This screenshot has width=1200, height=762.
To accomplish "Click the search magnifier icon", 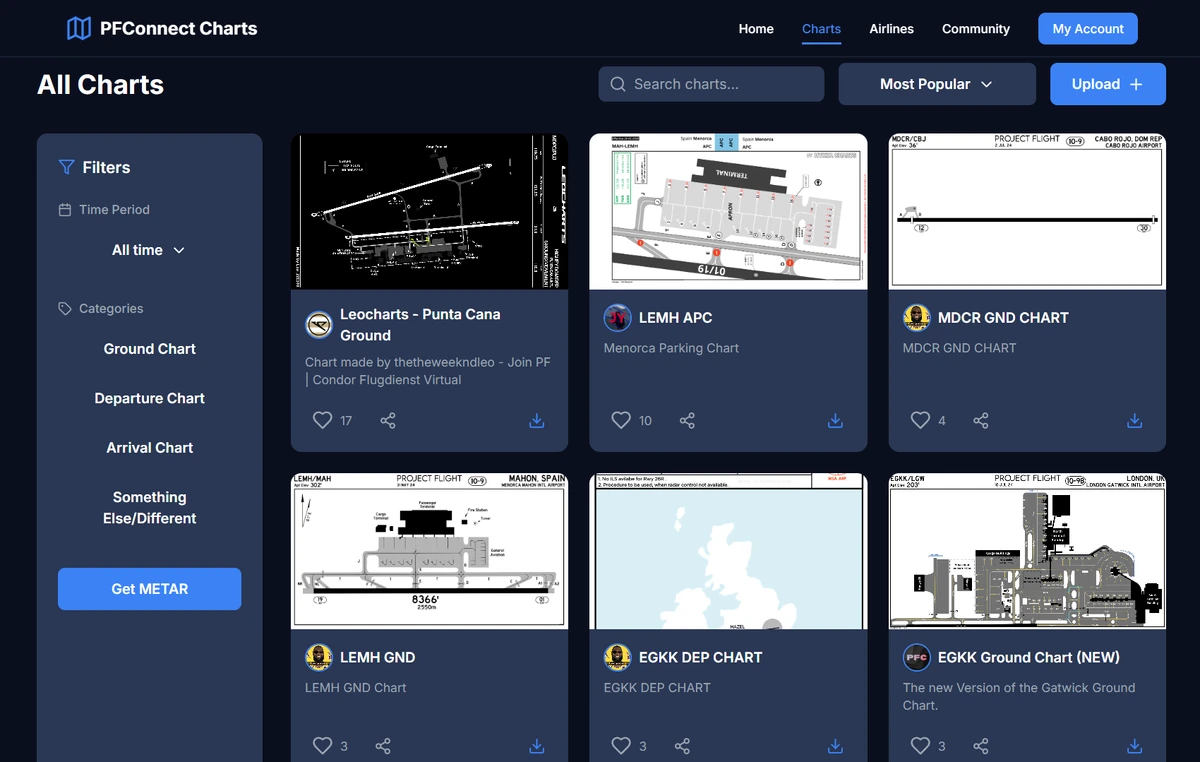I will [618, 84].
